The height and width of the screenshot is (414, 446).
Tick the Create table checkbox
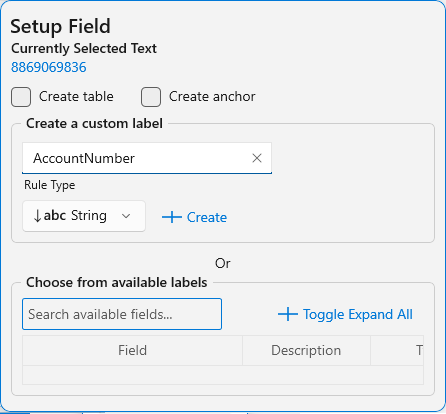pos(21,97)
